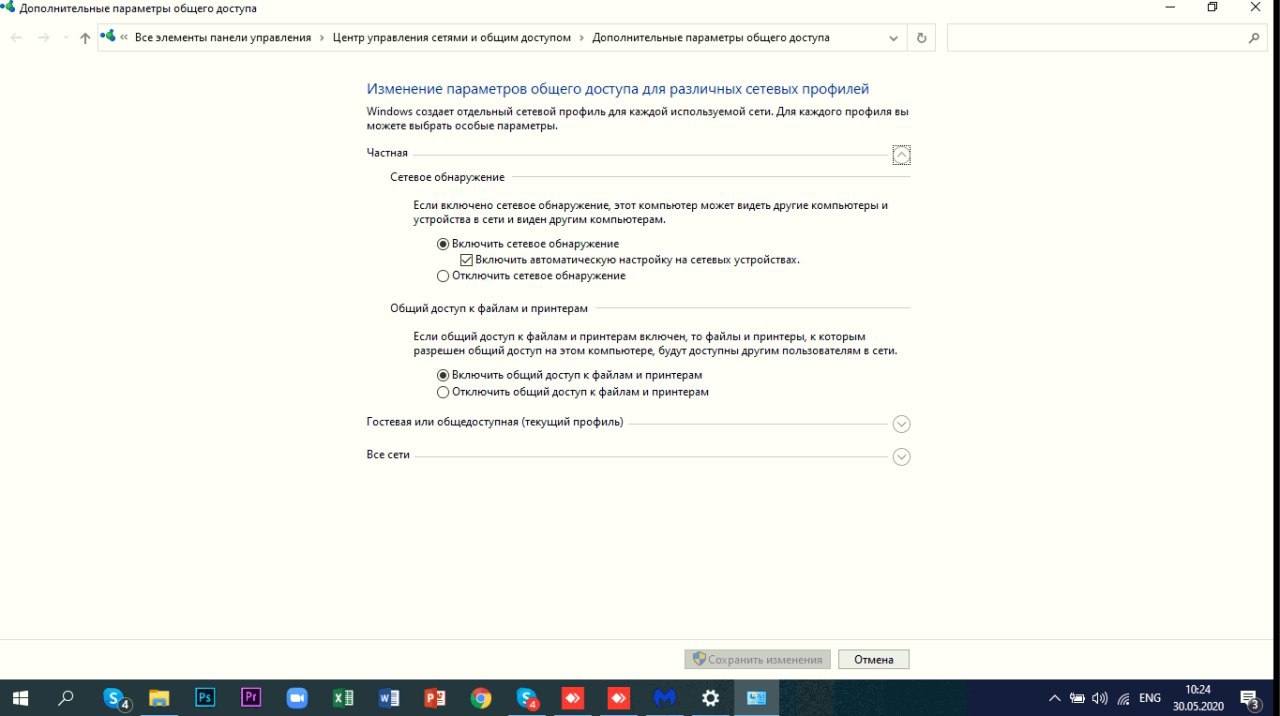Image resolution: width=1280 pixels, height=716 pixels.
Task: Click the Отмена button
Action: tap(874, 660)
